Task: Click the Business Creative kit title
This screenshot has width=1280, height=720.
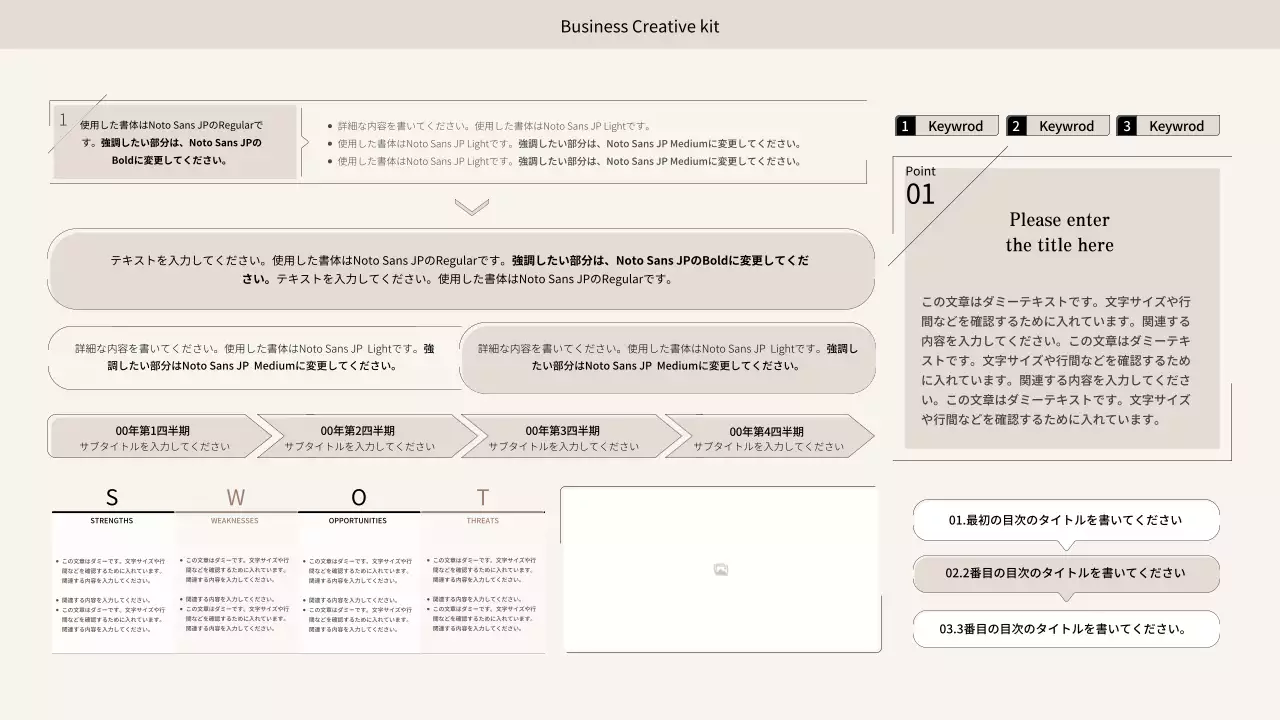Action: click(639, 26)
